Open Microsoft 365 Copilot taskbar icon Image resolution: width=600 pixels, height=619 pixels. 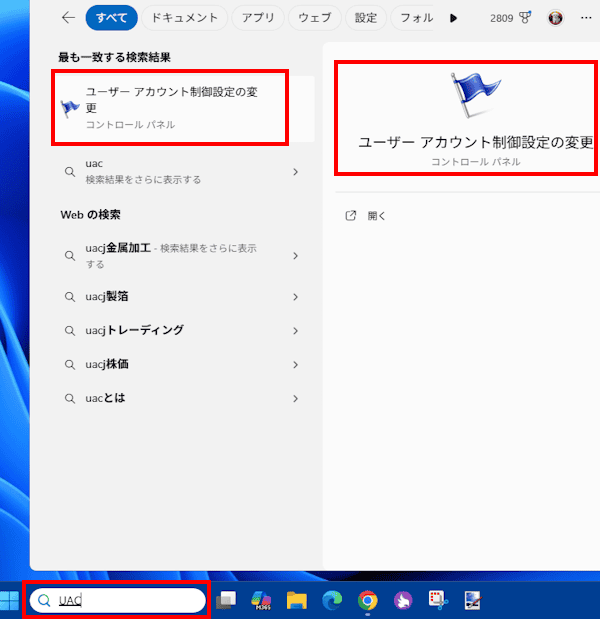pyautogui.click(x=261, y=600)
